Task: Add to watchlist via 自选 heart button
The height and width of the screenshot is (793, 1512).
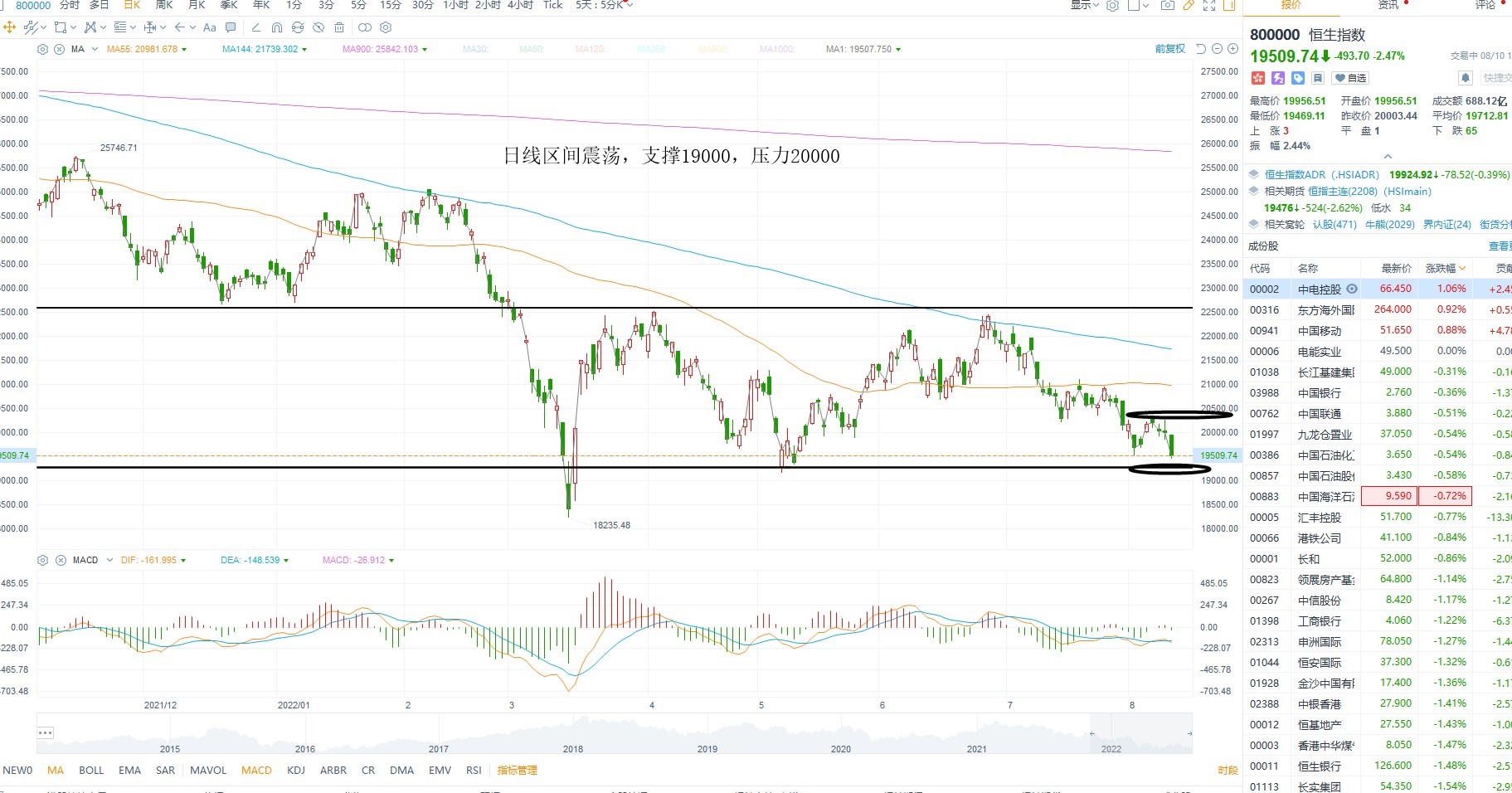Action: [1350, 78]
